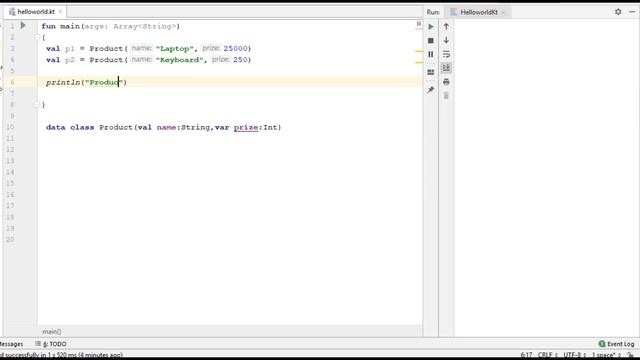This screenshot has height=360, width=640.
Task: Stop the running process
Action: pyautogui.click(x=431, y=40)
